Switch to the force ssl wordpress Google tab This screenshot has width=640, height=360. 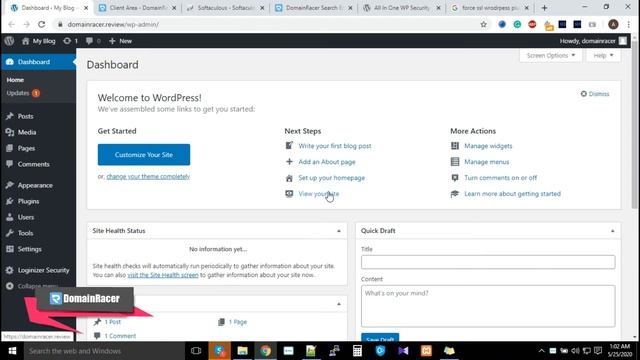[490, 8]
